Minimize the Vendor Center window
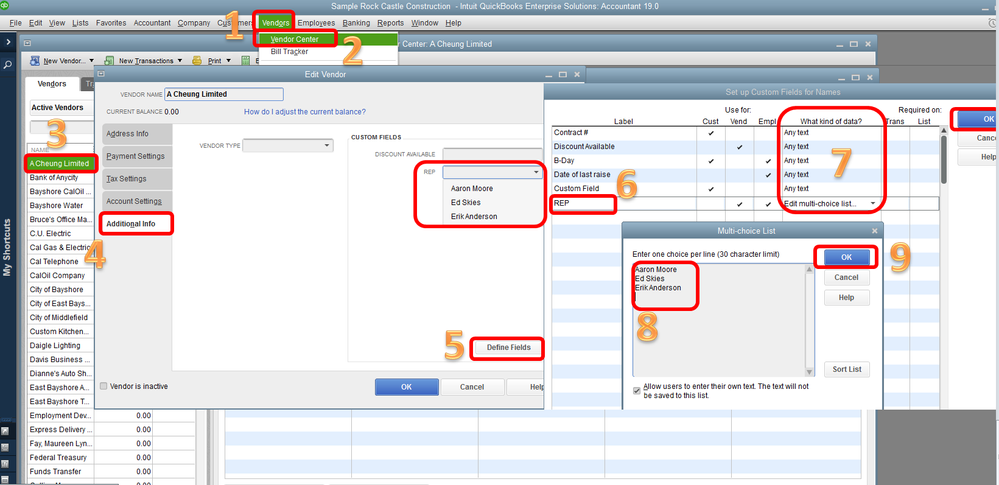 (x=842, y=44)
